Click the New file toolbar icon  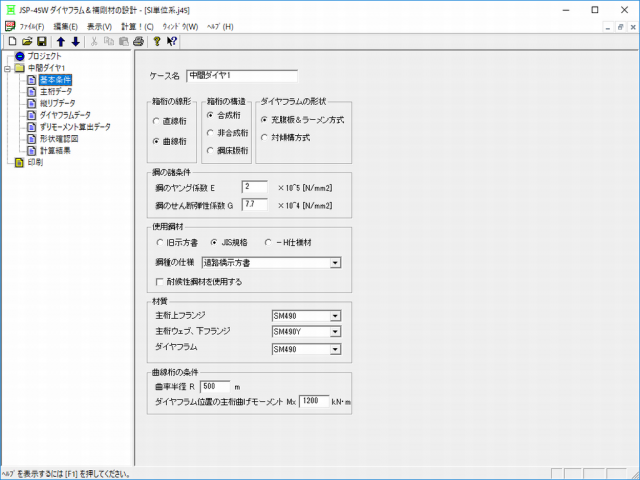(12, 42)
